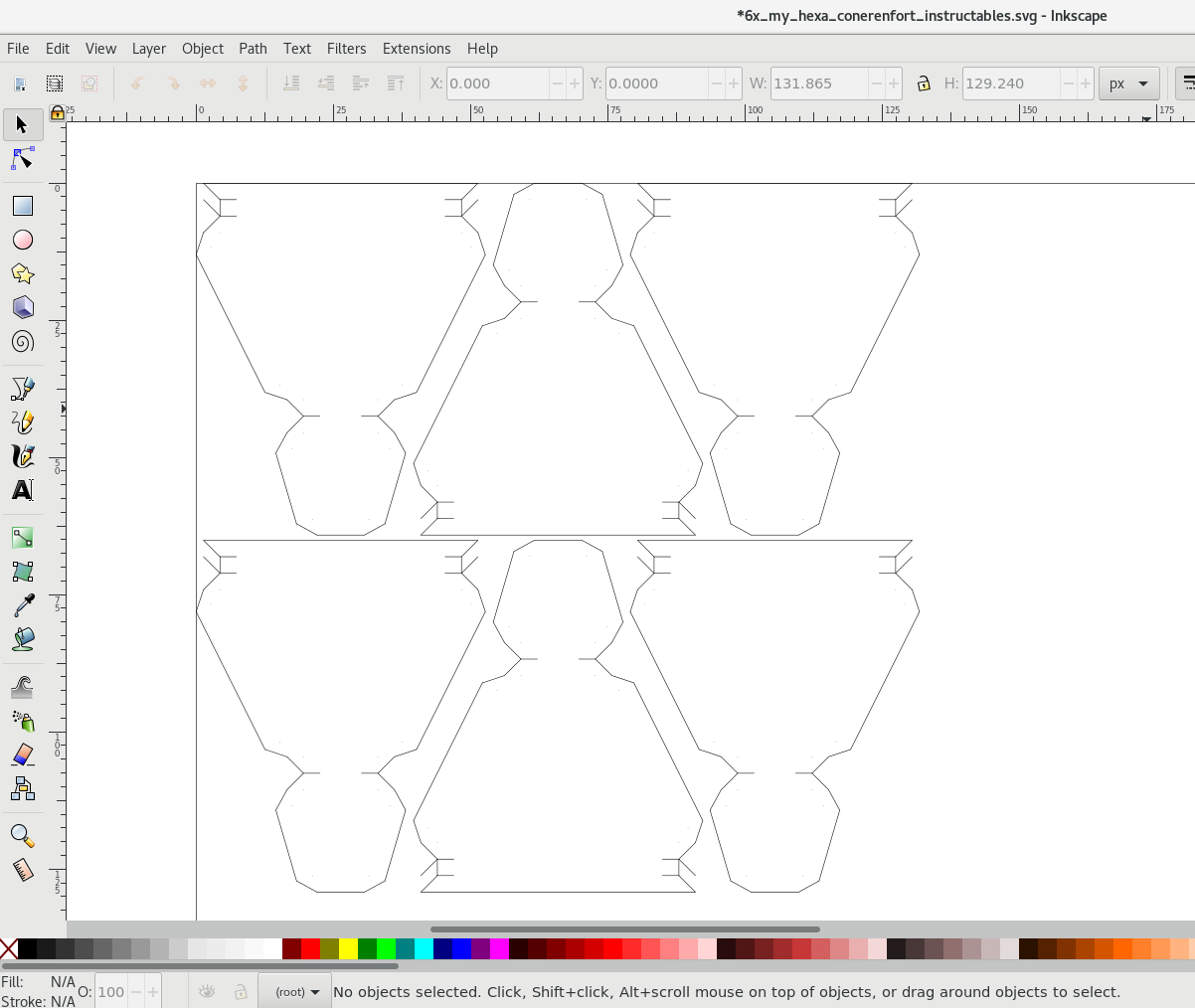This screenshot has width=1195, height=1008.
Task: Click the opacity O value field
Action: (x=111, y=991)
